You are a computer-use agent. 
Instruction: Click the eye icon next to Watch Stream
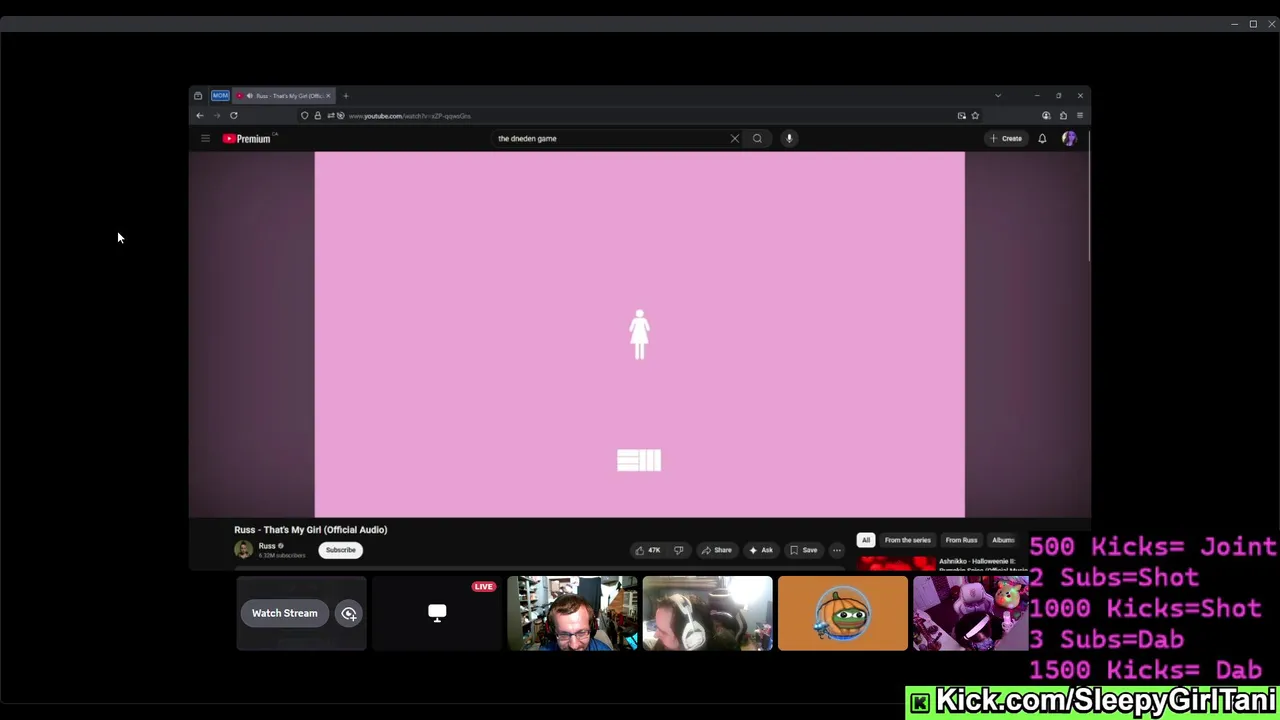(x=349, y=614)
